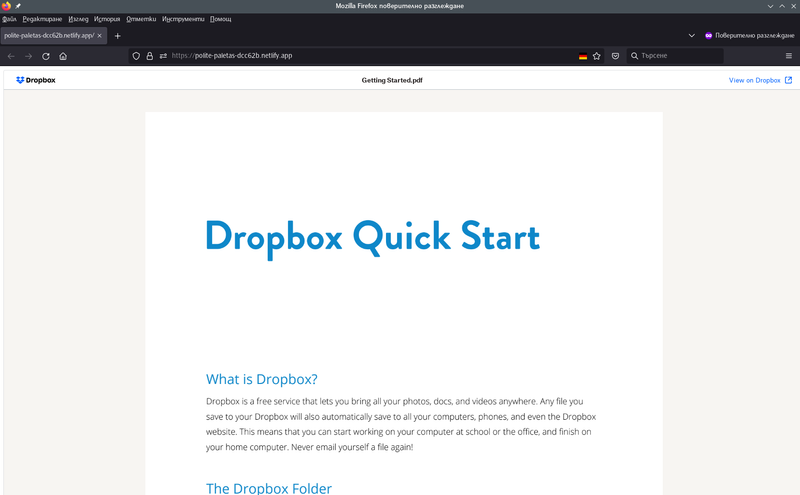800x495 pixels.
Task: Open the Файл menu
Action: tap(9, 19)
